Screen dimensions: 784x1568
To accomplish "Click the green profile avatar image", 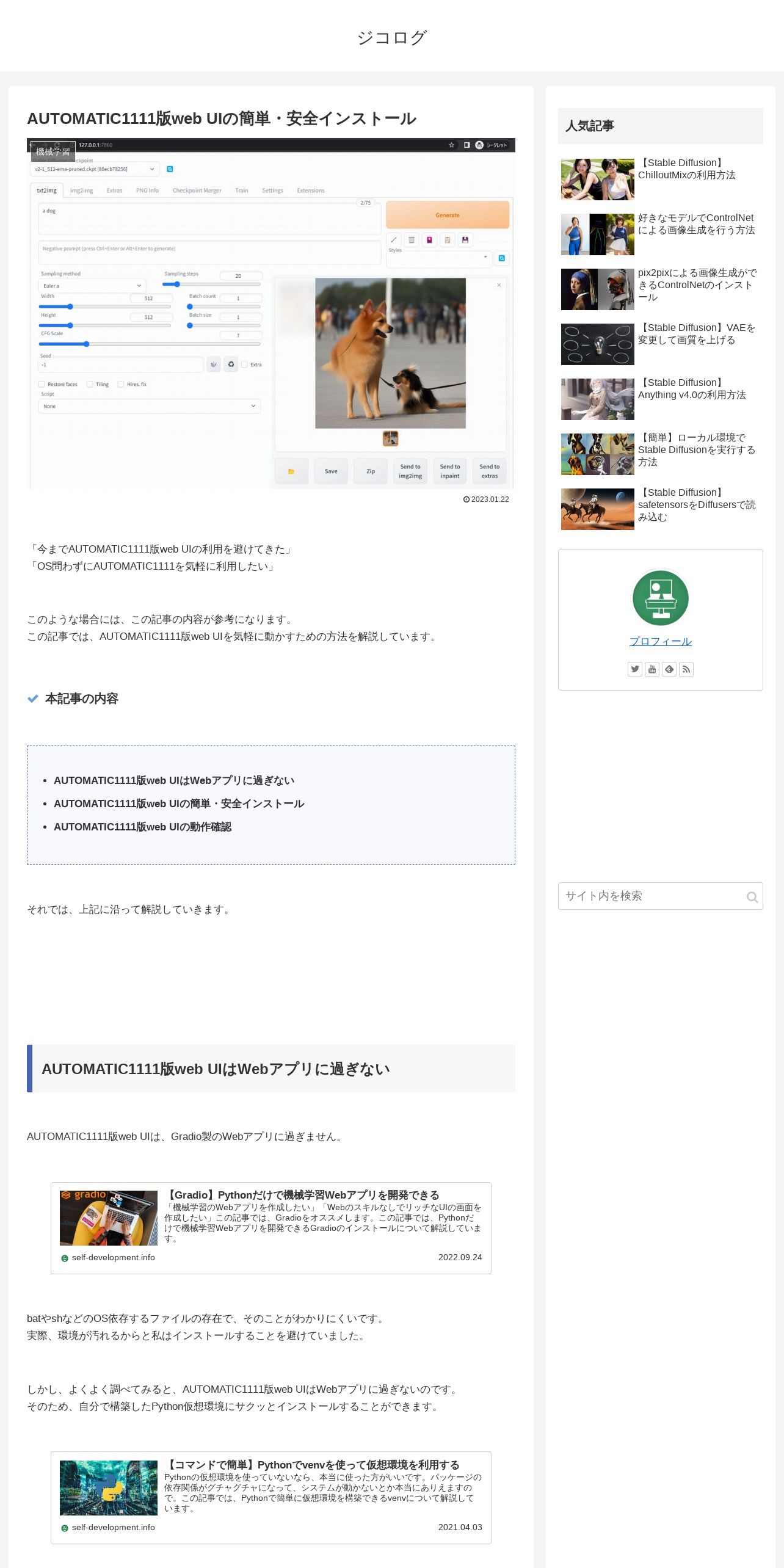I will pos(661,598).
